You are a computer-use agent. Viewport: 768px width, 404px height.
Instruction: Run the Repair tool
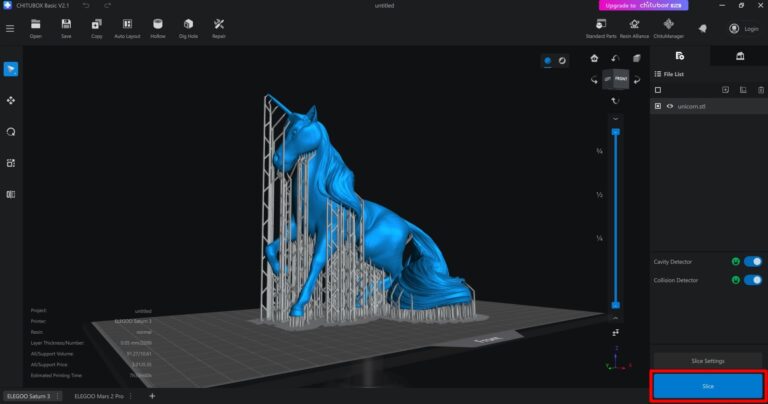pos(219,27)
